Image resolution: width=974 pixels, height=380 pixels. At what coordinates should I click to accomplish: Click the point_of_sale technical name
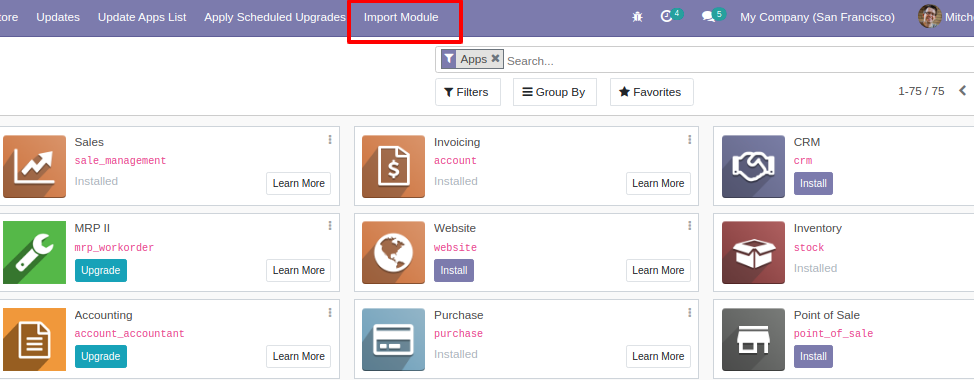[834, 334]
